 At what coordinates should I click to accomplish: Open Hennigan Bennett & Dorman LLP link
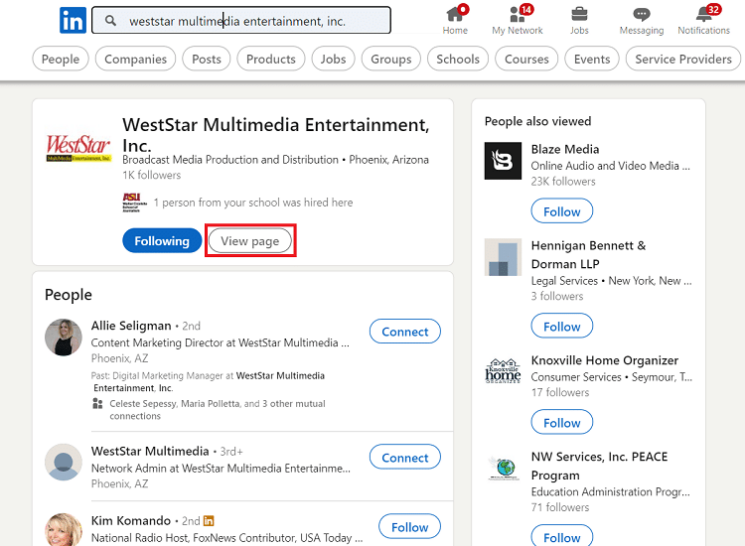pos(588,255)
